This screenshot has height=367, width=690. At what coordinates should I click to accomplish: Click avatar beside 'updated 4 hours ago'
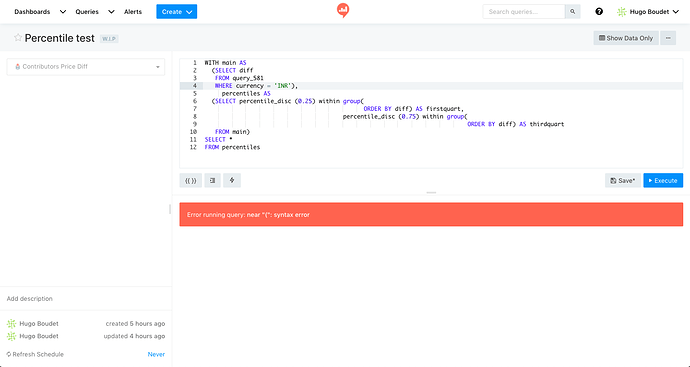pyautogui.click(x=11, y=336)
